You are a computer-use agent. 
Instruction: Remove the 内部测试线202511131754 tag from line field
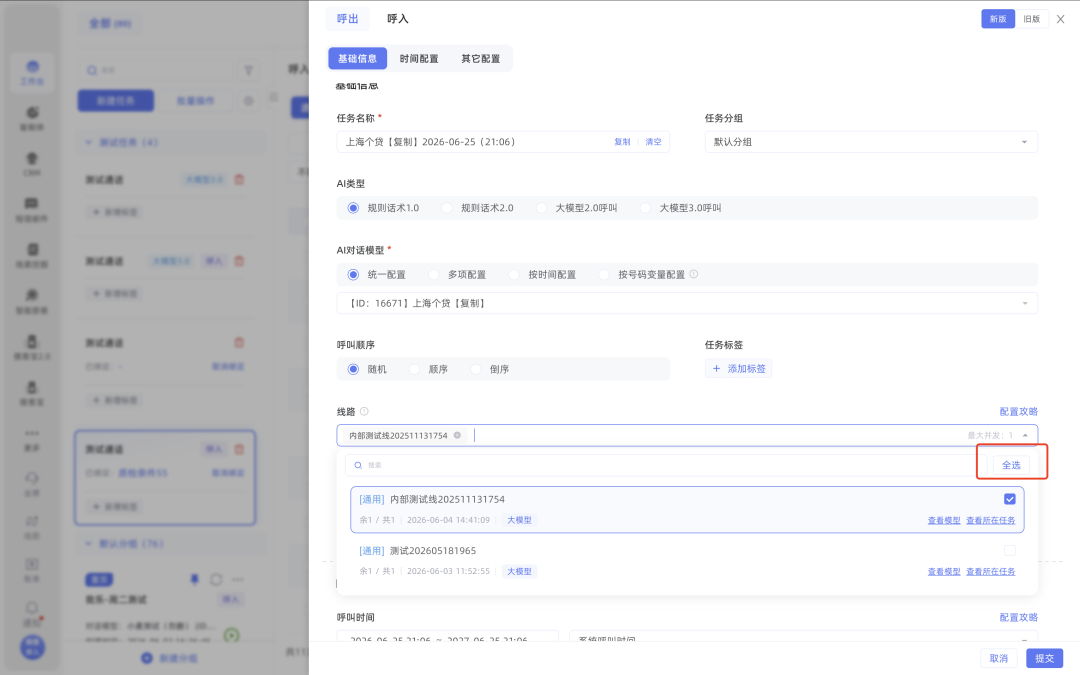coord(457,435)
